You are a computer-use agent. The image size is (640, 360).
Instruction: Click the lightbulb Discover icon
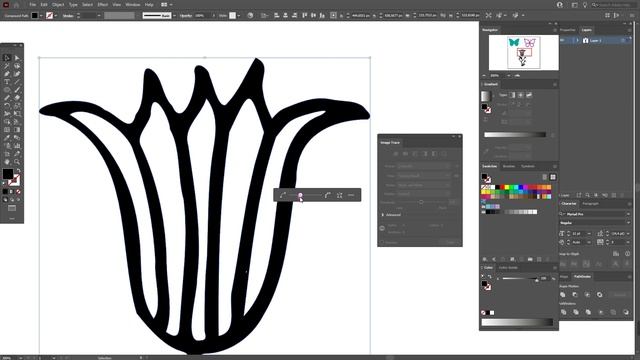point(585,5)
